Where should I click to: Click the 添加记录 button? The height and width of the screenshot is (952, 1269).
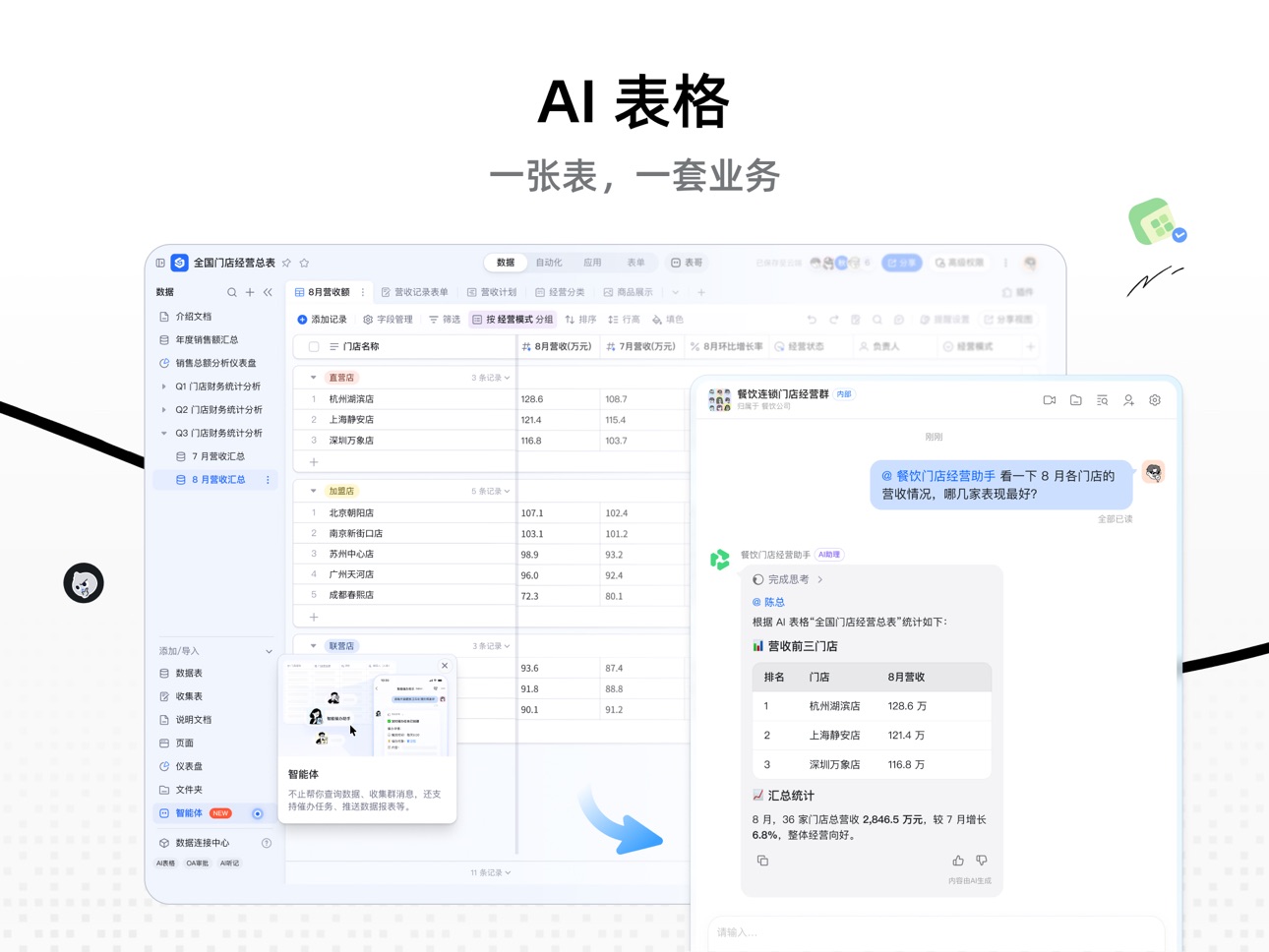pyautogui.click(x=322, y=320)
